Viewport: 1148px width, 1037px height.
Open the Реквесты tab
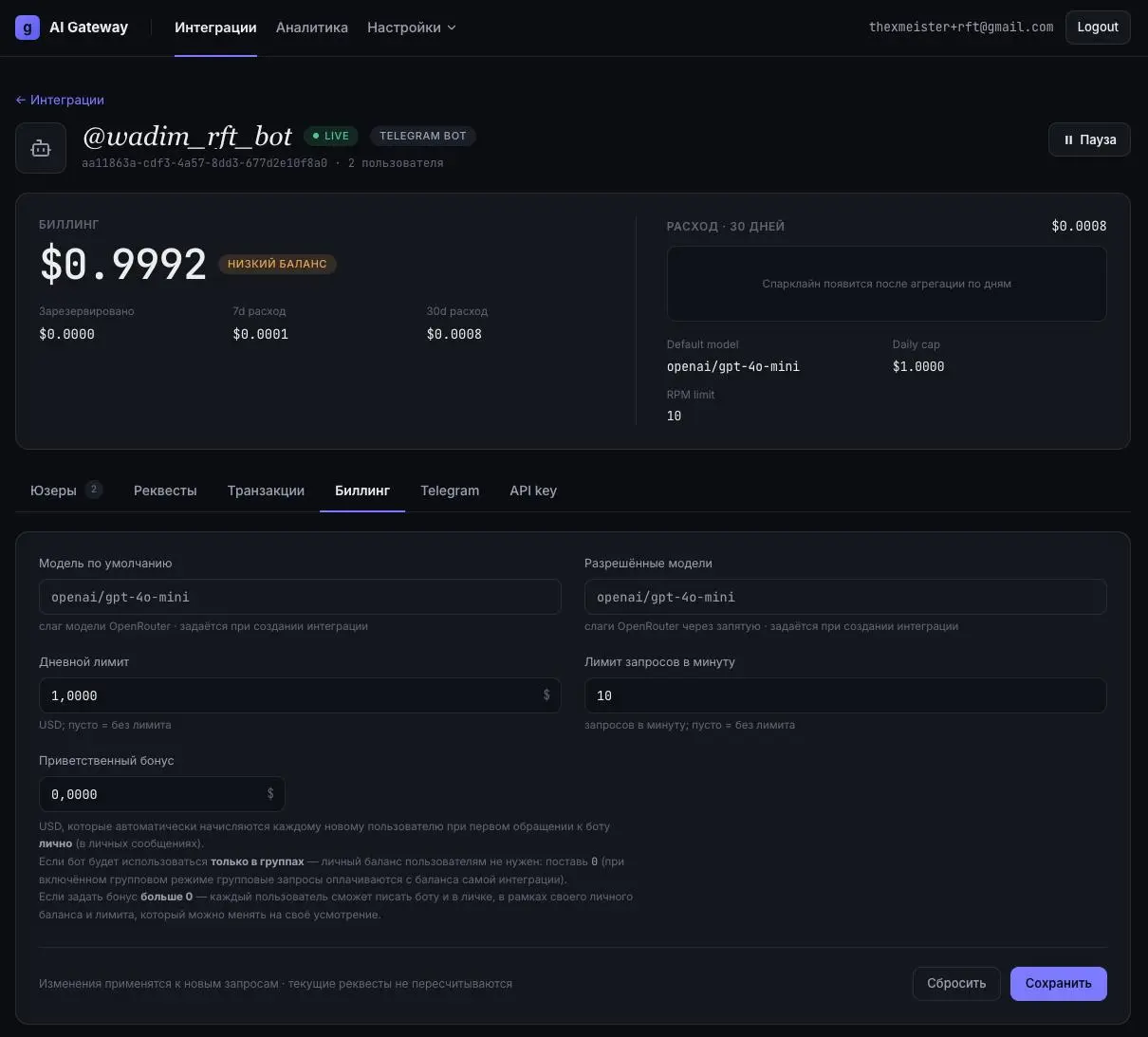click(165, 491)
